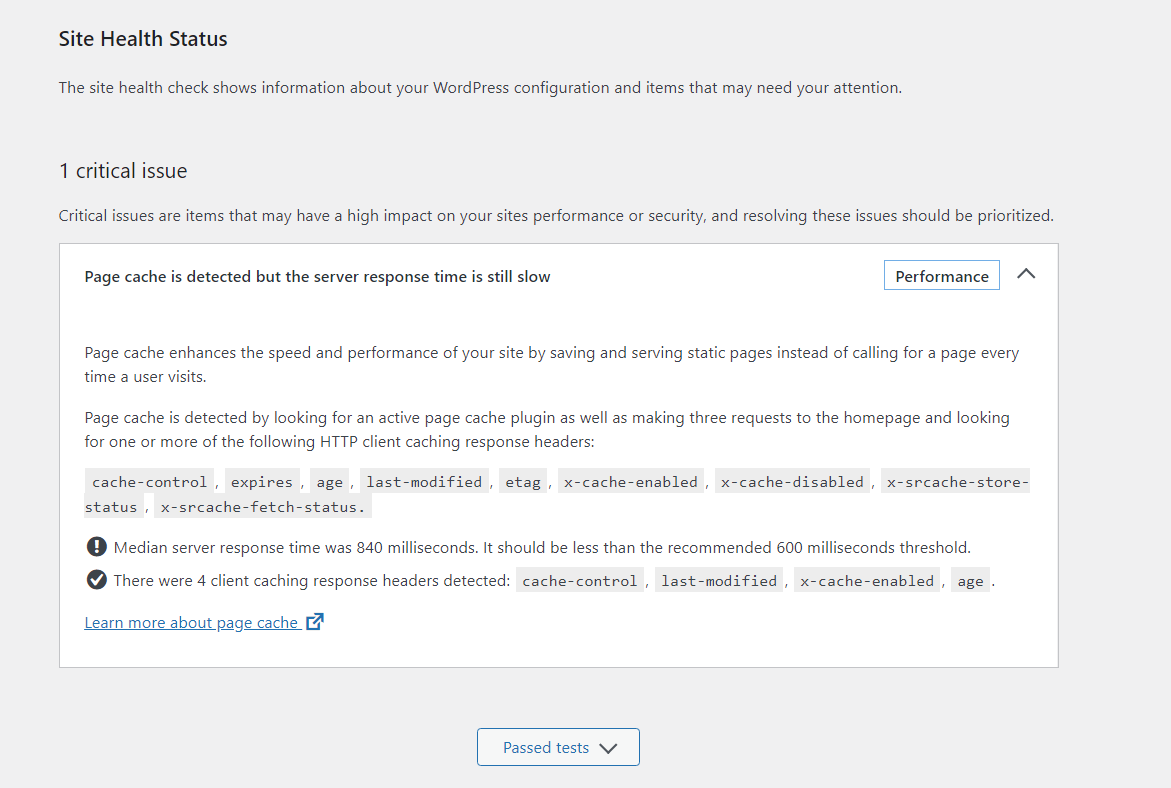Click the down chevron inside Passed tests

[609, 748]
